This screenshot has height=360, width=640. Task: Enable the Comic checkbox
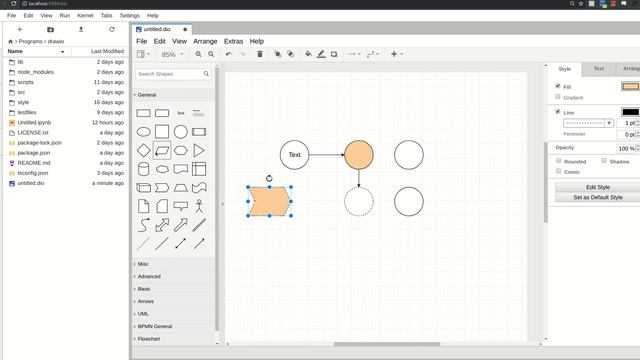[x=558, y=171]
